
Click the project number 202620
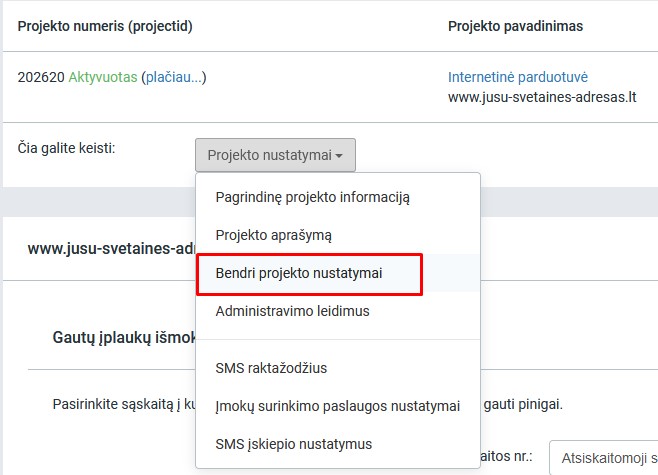pos(41,77)
